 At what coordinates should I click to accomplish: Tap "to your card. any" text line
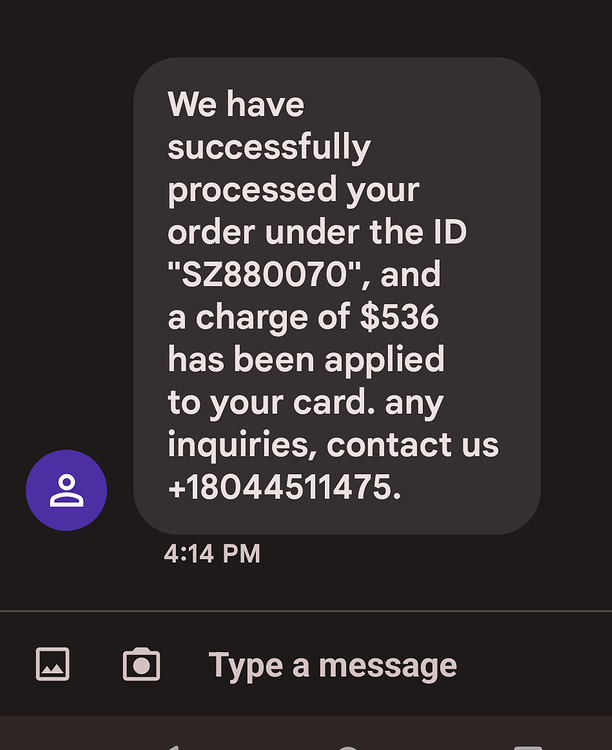pos(306,403)
